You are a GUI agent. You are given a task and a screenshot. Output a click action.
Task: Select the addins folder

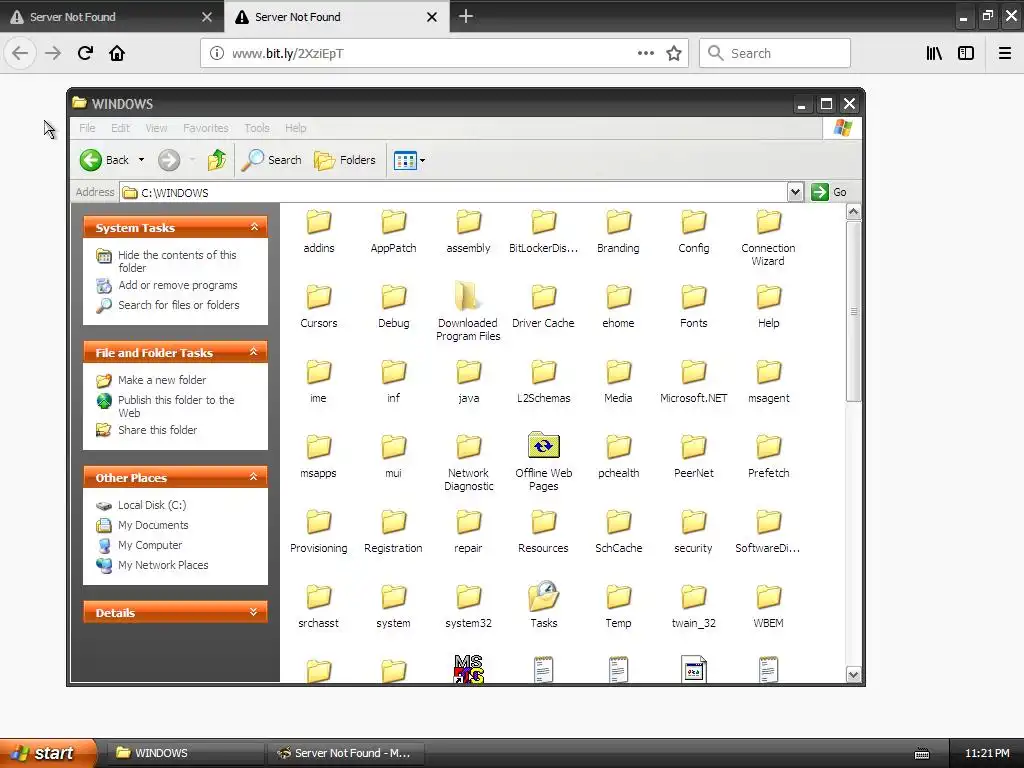click(319, 222)
